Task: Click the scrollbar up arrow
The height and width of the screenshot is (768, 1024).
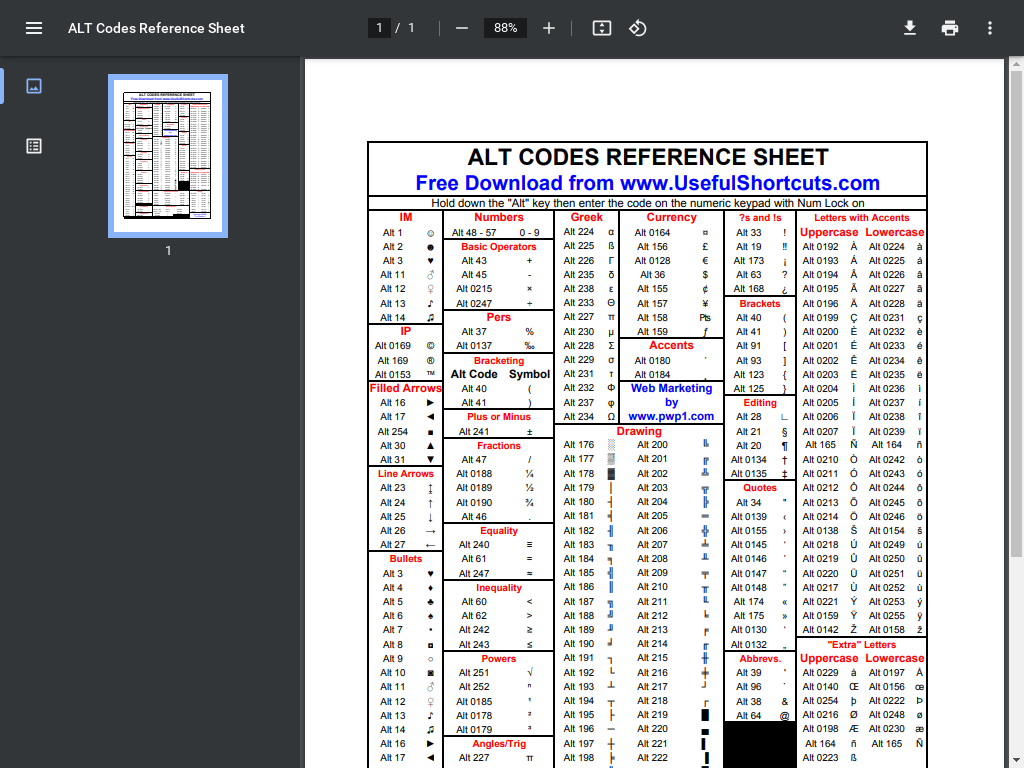Action: [1016, 63]
